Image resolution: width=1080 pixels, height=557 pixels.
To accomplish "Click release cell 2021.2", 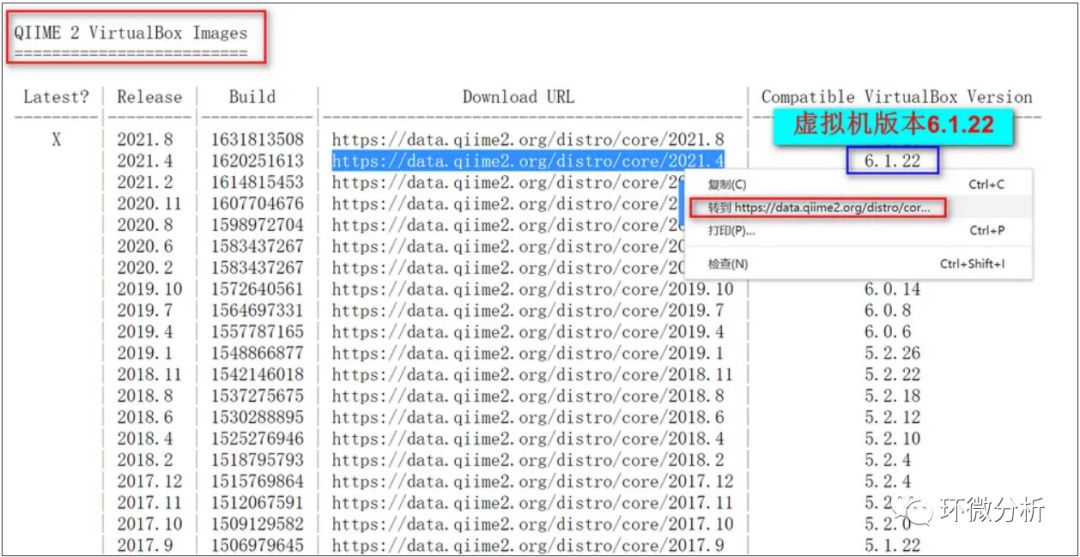I will point(145,182).
